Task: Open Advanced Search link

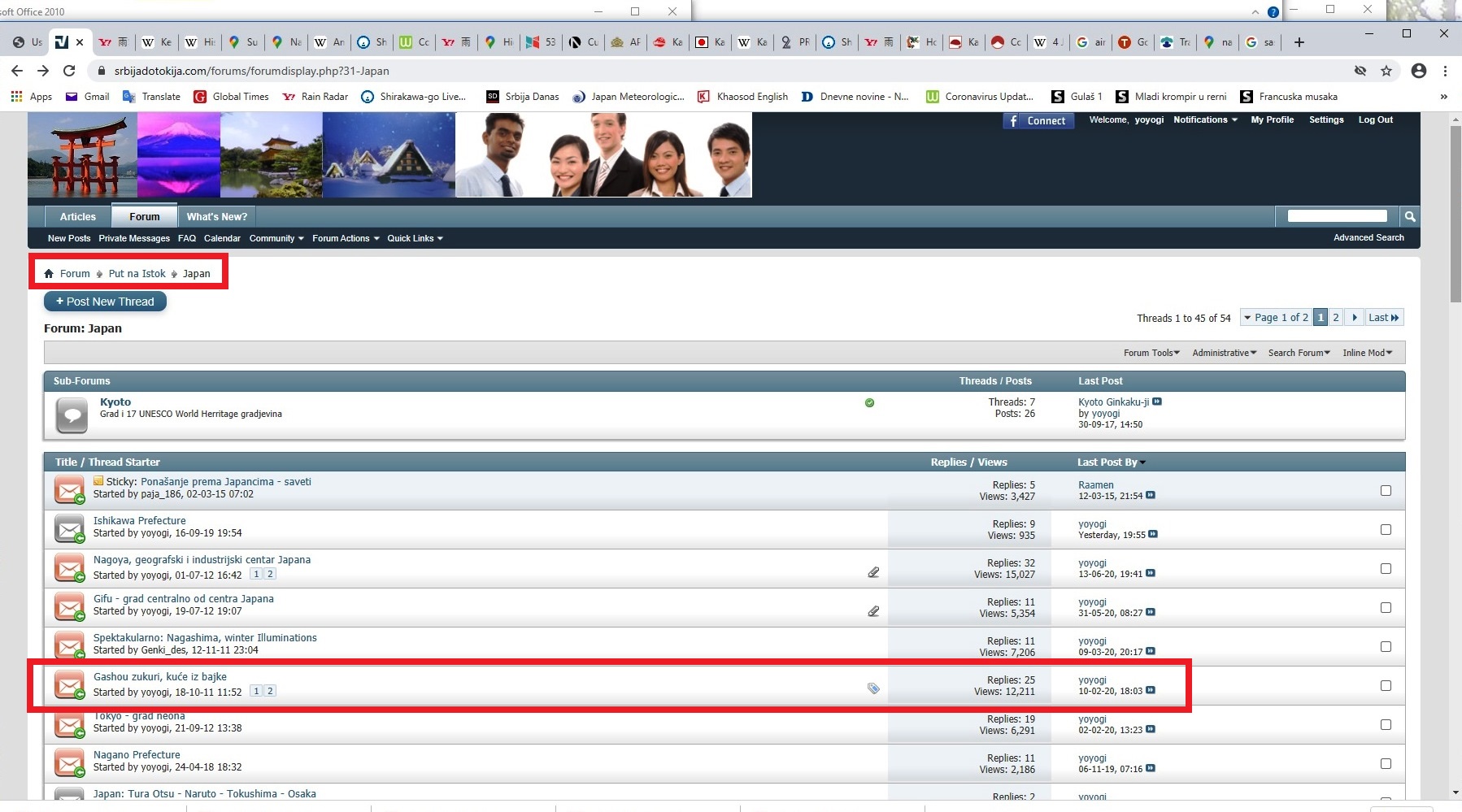Action: coord(1368,237)
